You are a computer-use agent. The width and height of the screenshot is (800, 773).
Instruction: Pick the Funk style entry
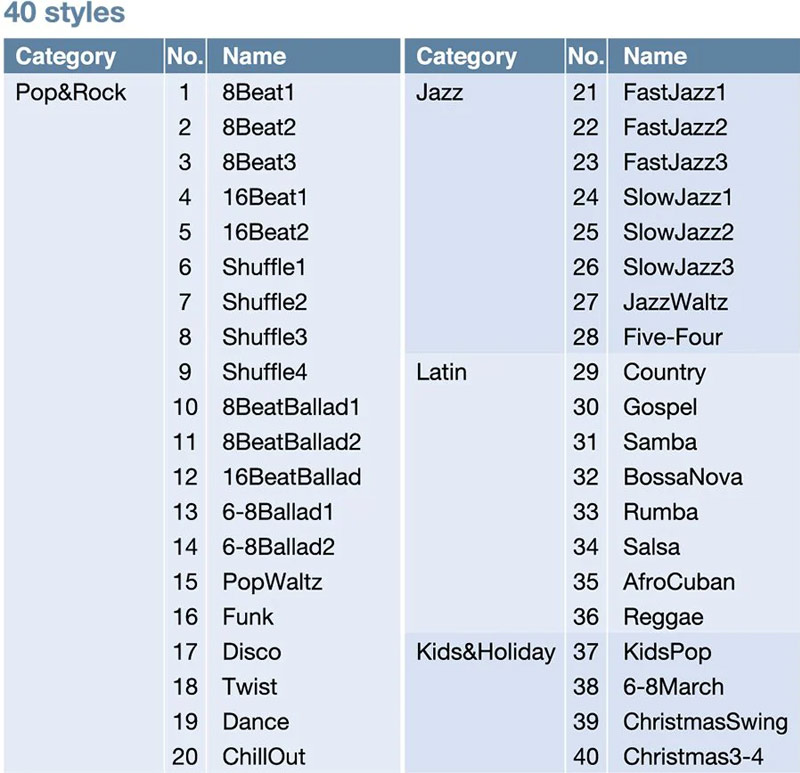[x=248, y=617]
